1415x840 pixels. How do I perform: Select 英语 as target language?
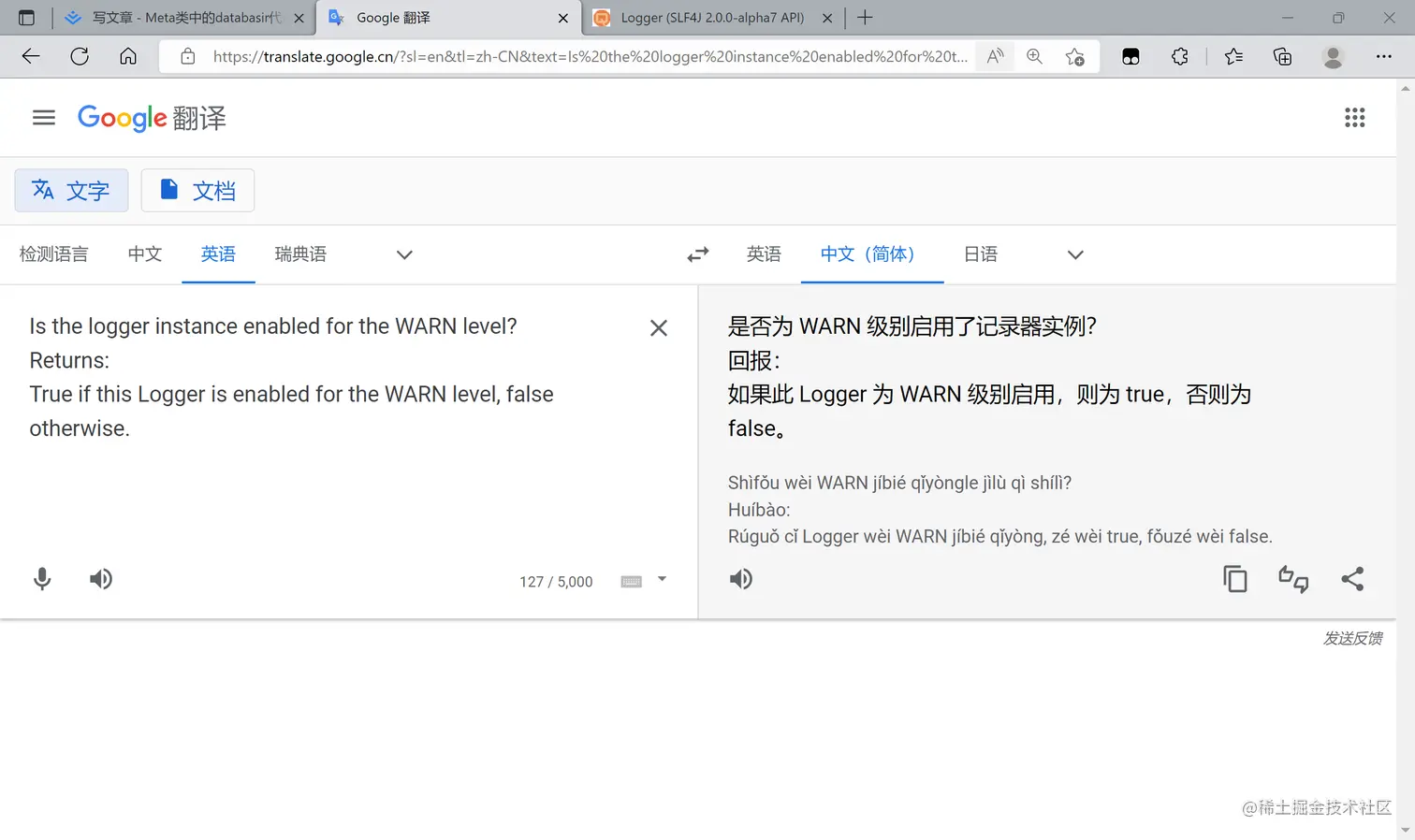[x=764, y=254]
